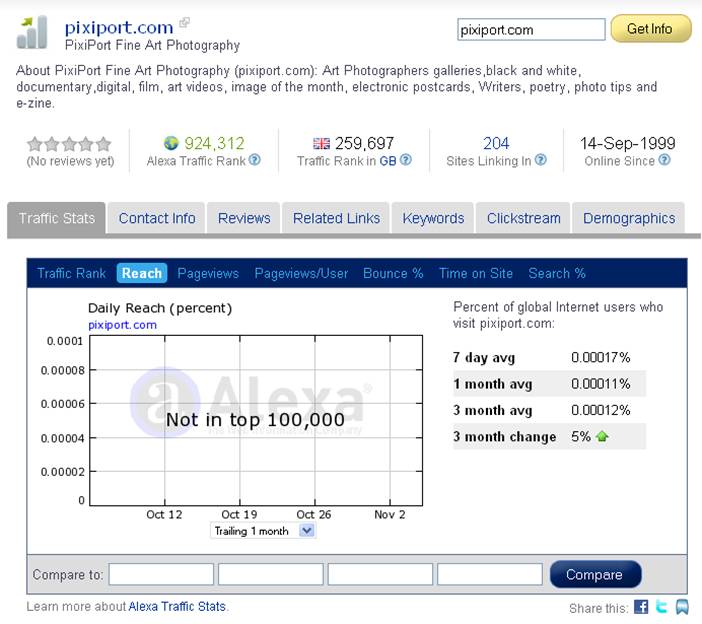Viewport: 702px width, 624px height.
Task: Click the first review star
Action: 34,144
